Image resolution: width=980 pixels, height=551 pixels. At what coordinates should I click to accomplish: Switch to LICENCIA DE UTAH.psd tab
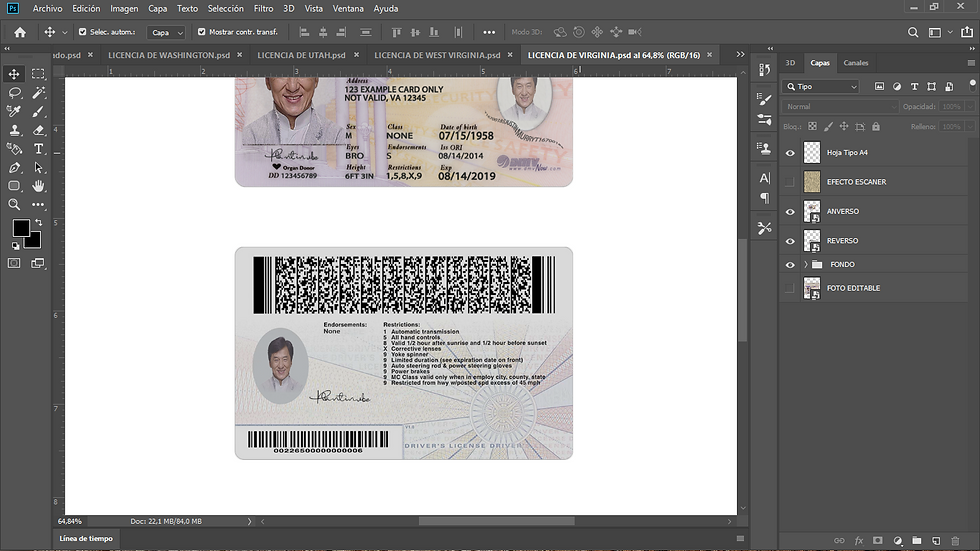click(x=301, y=55)
